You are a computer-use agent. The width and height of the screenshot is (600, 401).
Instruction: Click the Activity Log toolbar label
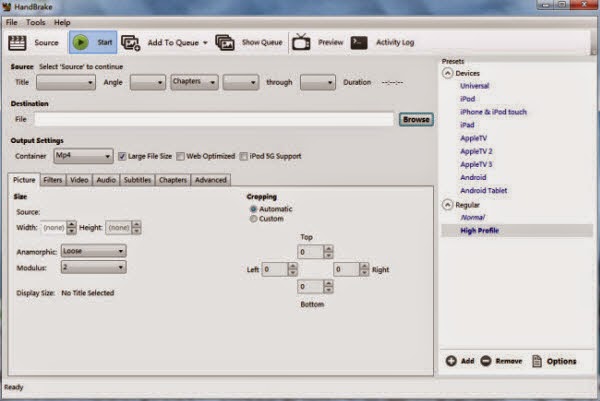tap(395, 42)
